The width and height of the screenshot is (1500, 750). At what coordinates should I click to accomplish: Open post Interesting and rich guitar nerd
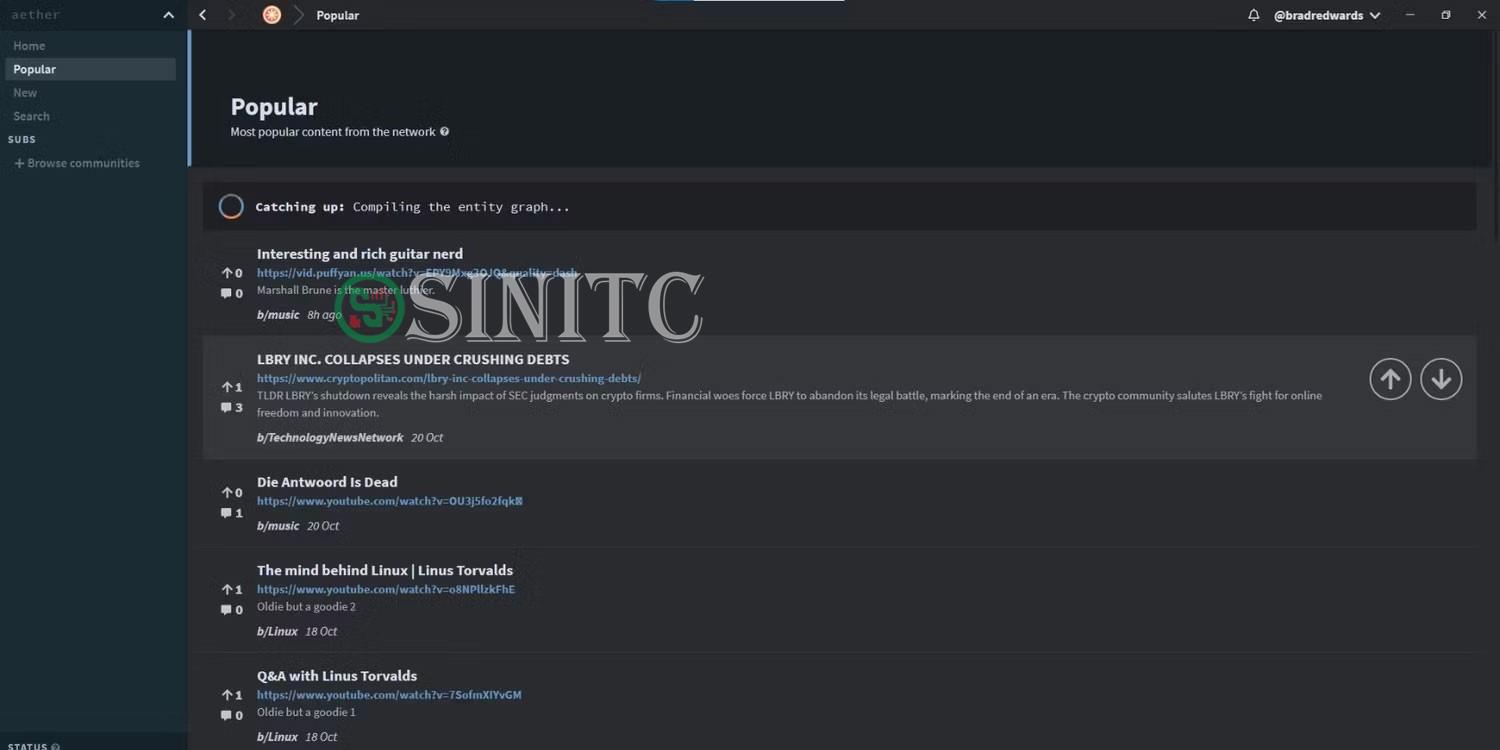360,254
